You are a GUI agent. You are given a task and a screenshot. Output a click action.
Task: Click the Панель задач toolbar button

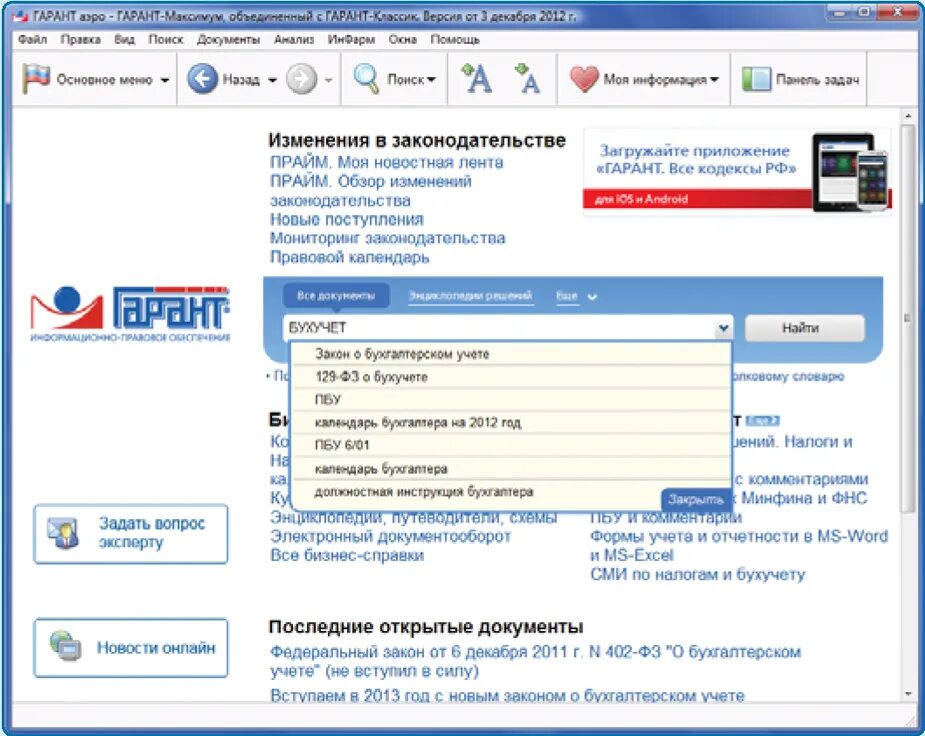800,79
